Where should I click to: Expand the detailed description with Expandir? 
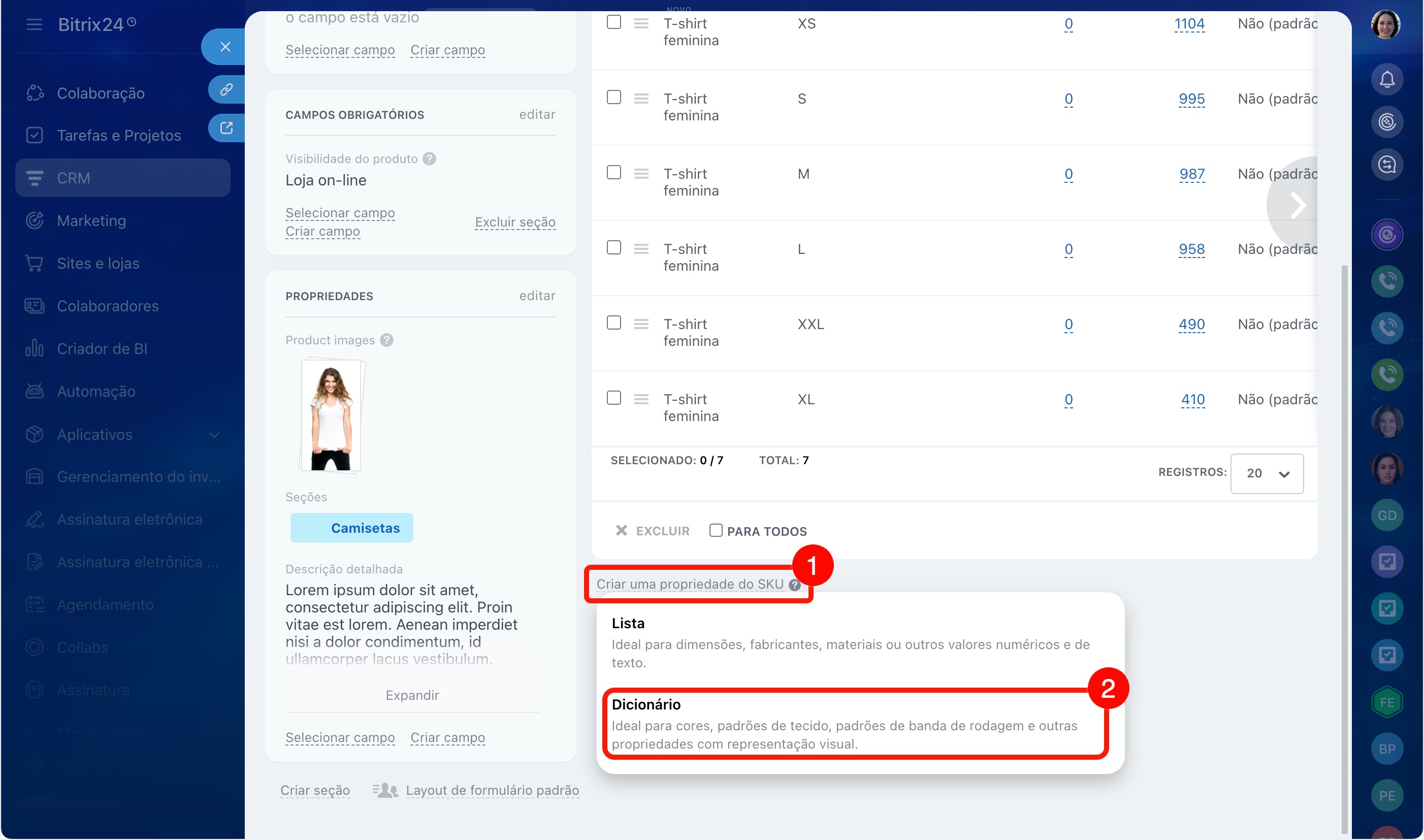412,695
